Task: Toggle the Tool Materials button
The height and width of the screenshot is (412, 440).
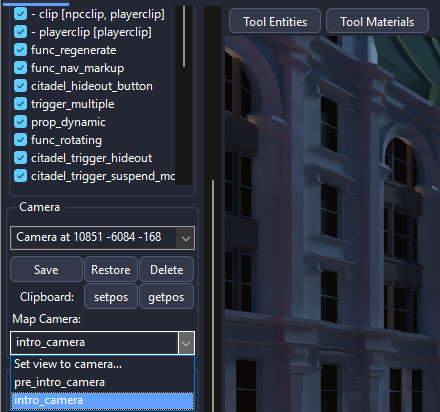Action: (x=377, y=22)
